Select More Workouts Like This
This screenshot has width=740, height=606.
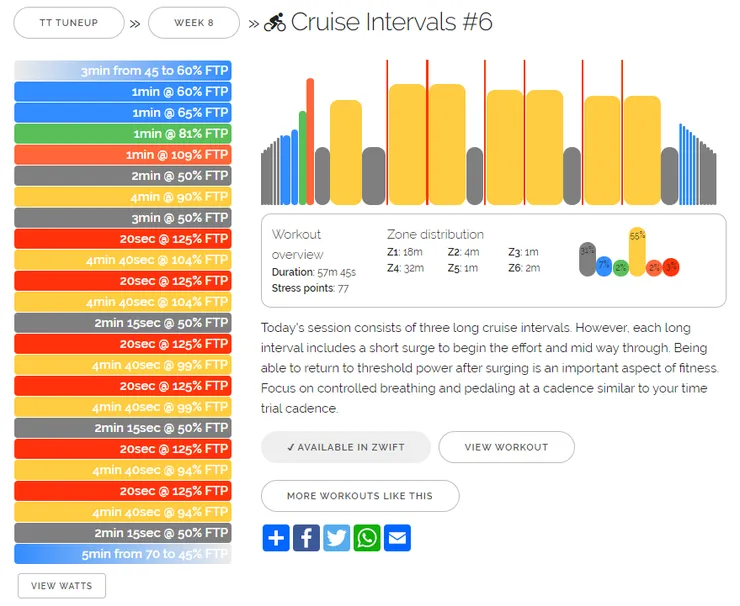click(x=360, y=496)
